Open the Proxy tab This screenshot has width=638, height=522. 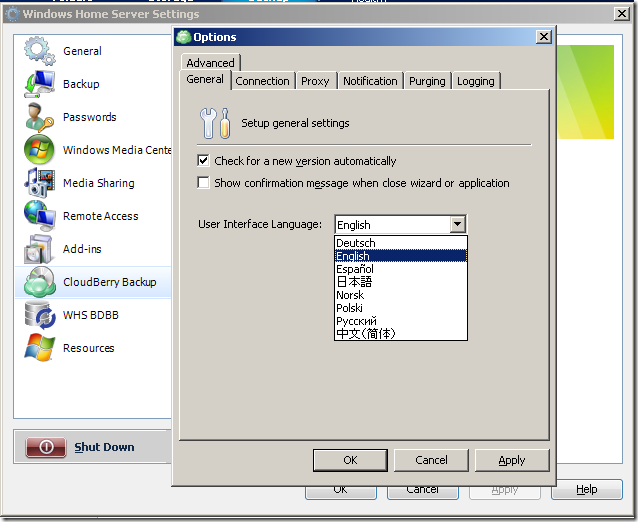tap(315, 81)
